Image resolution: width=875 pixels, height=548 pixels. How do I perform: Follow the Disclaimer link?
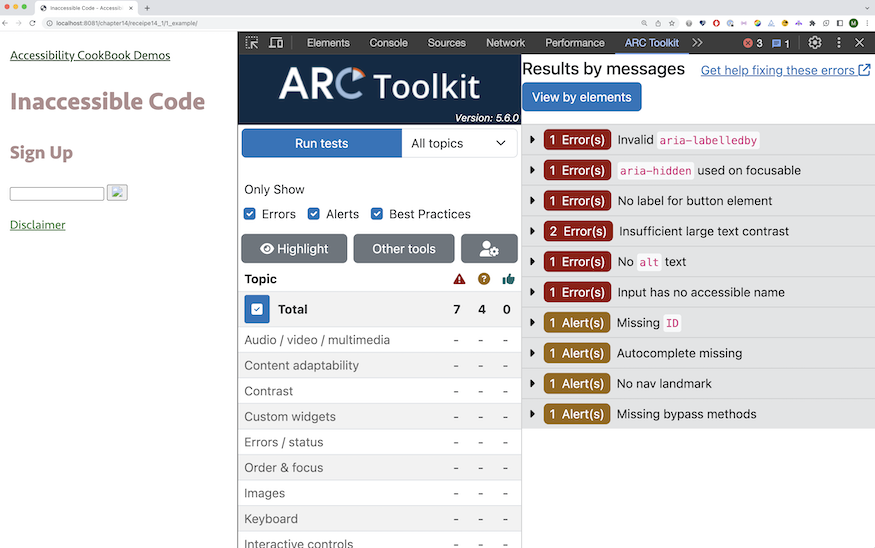37,225
